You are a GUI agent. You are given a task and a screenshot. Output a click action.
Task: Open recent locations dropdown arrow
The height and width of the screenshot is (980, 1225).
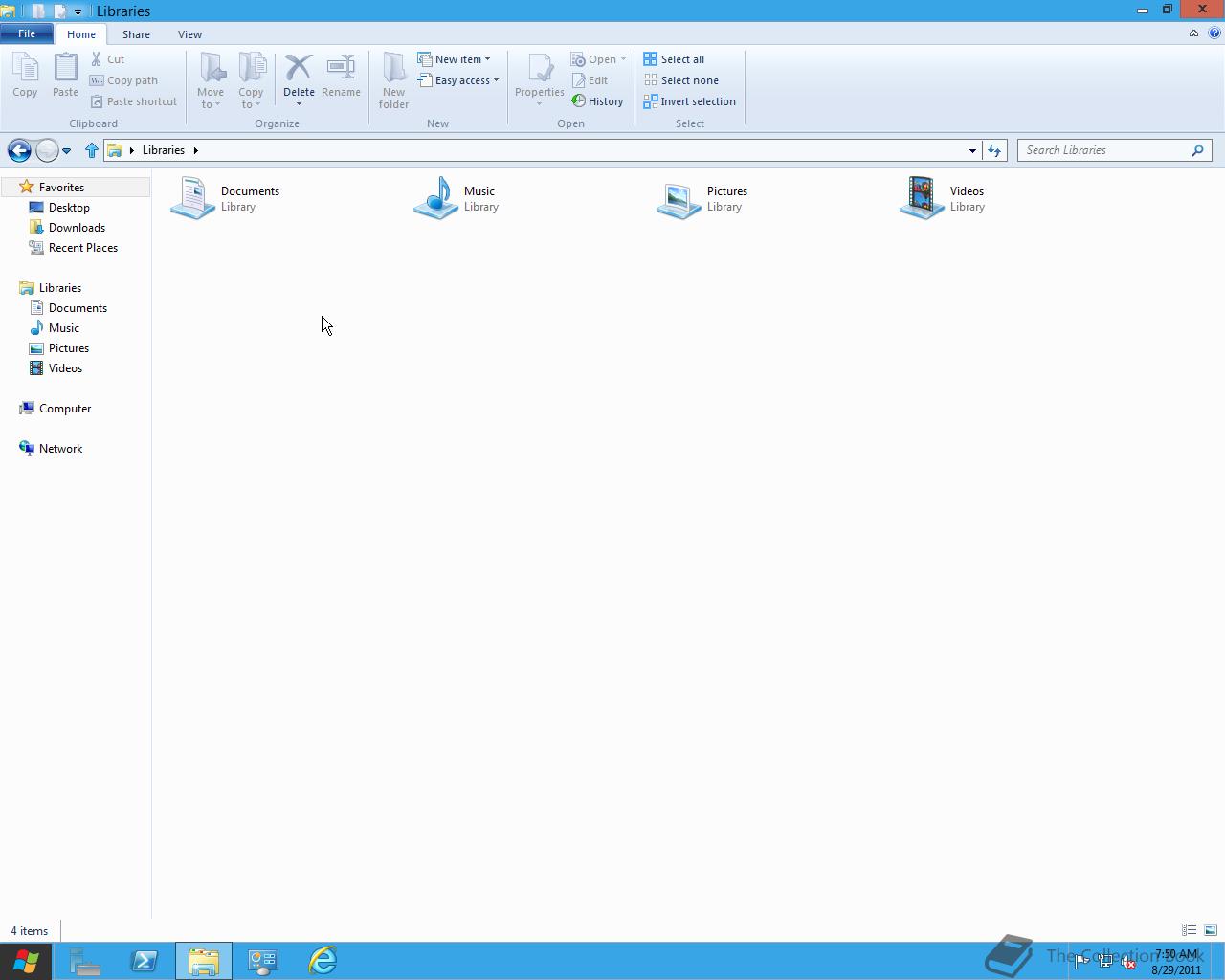coord(66,151)
